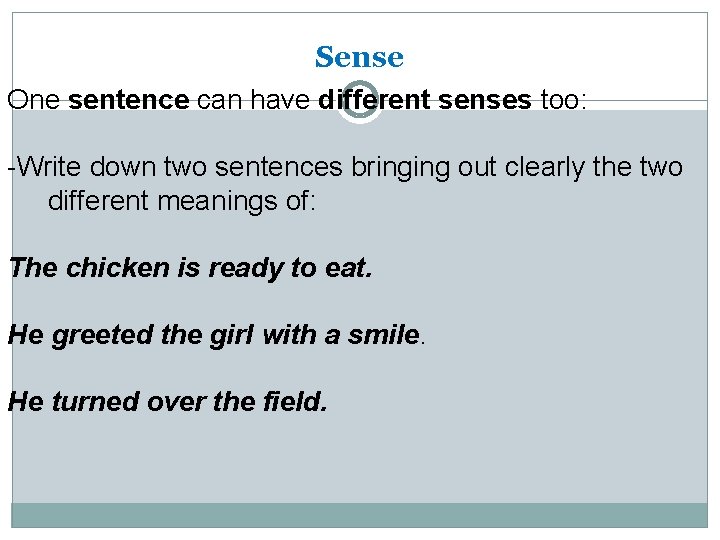
Task: Click the word "smile" in the second example
Action: coord(381,335)
